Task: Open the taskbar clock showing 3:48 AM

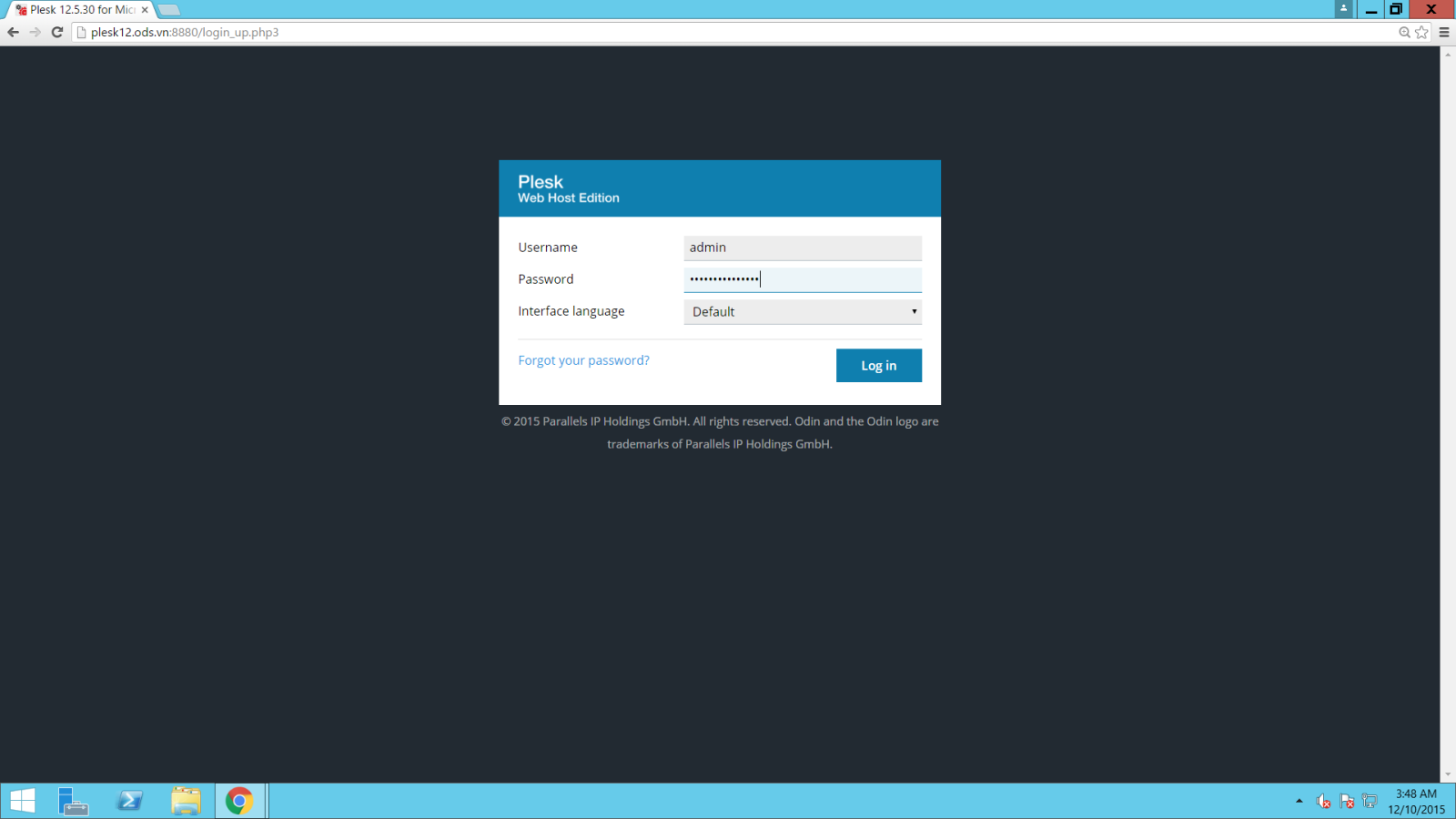Action: pos(1416,801)
